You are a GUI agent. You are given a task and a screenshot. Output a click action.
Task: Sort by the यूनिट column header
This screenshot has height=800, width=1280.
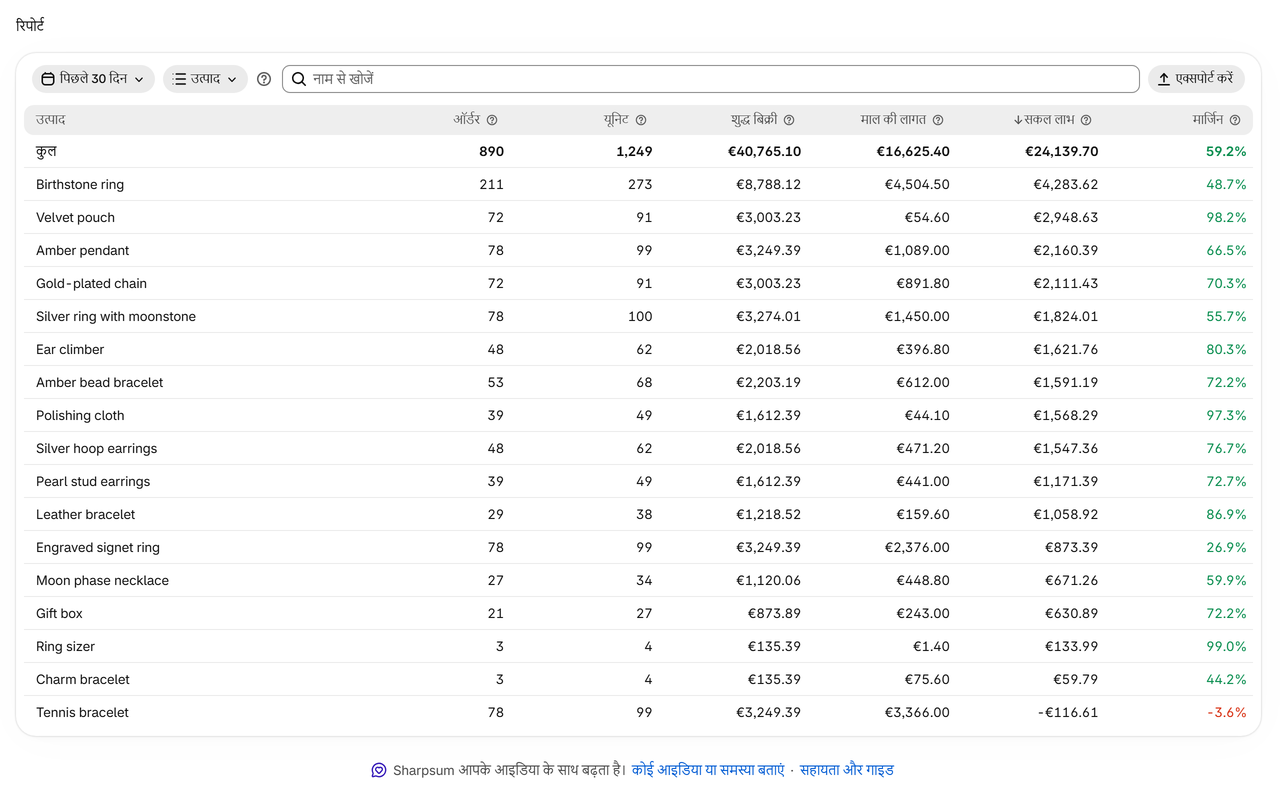click(616, 120)
